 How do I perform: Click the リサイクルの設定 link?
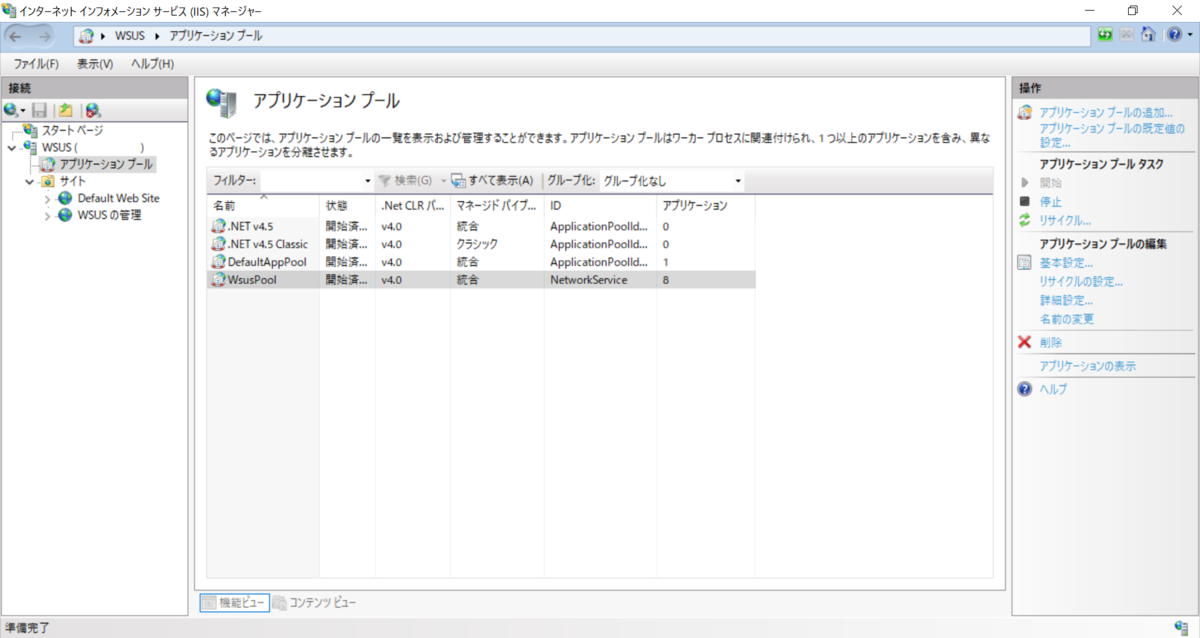click(x=1081, y=282)
